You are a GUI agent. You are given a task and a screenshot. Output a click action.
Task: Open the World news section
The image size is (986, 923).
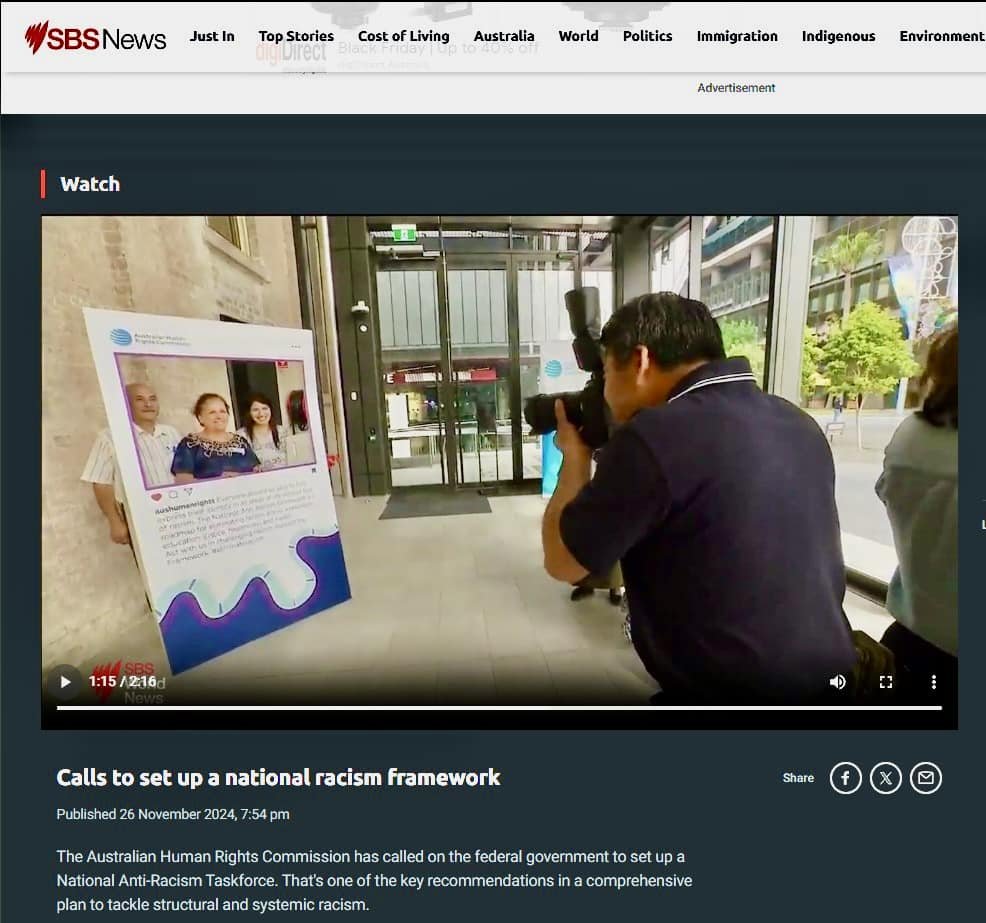(x=579, y=36)
